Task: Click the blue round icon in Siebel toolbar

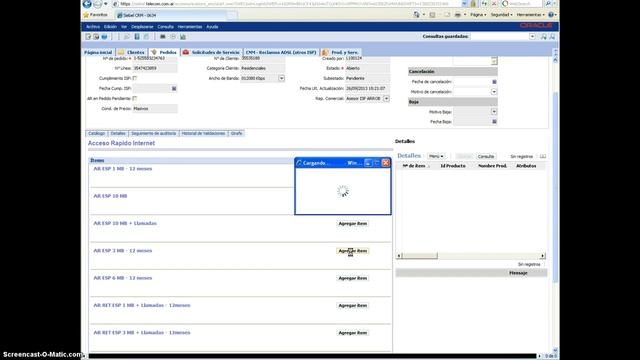Action: point(104,37)
